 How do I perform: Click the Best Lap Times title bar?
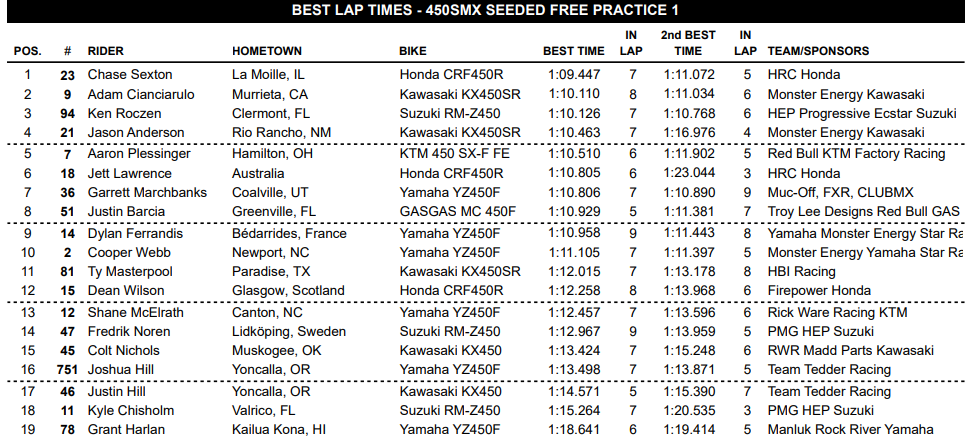[x=485, y=11]
